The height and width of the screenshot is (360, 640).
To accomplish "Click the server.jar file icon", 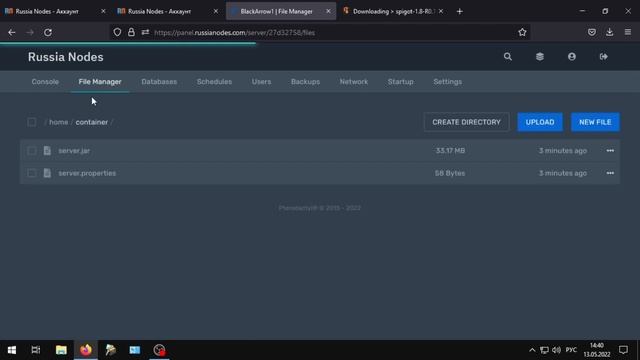I will [47, 151].
